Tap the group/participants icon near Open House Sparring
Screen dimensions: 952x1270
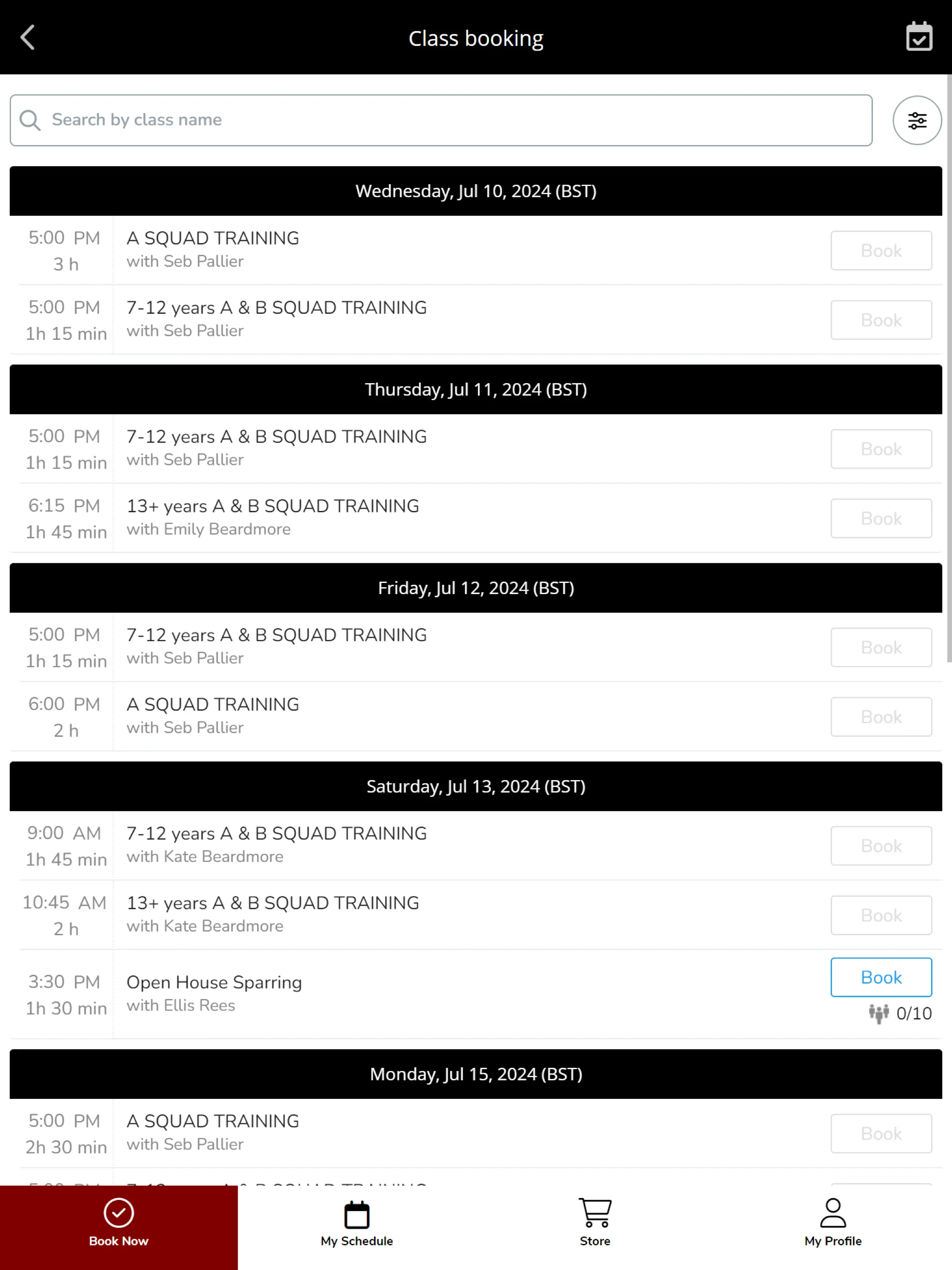(x=876, y=1013)
